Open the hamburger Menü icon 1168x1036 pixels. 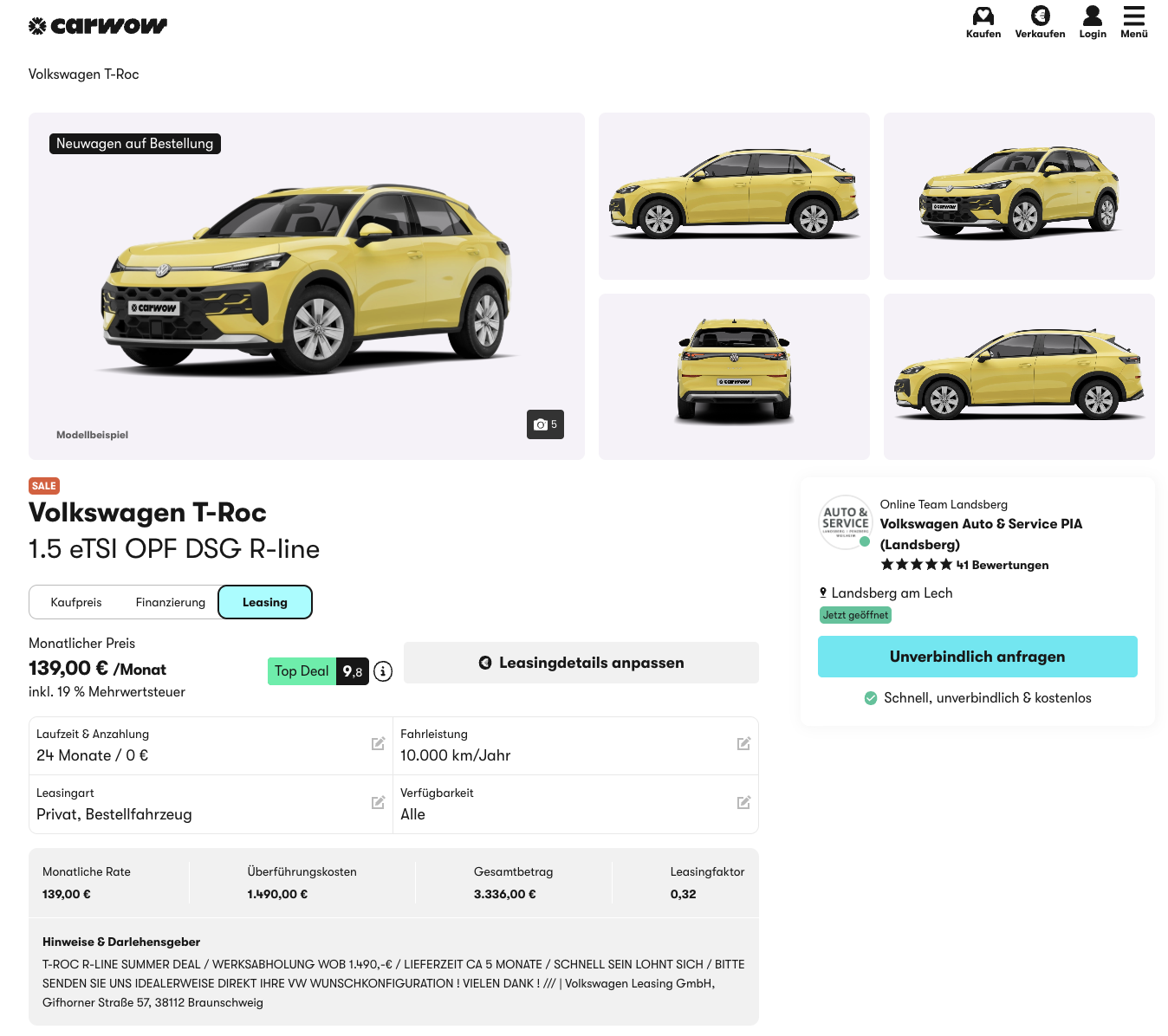[x=1134, y=16]
